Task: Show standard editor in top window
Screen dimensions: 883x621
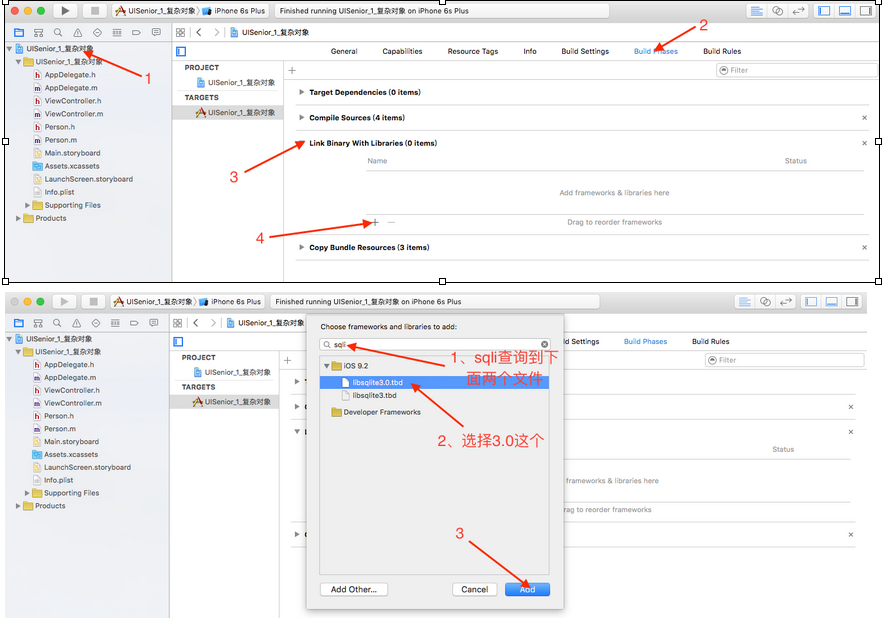Action: [x=756, y=11]
